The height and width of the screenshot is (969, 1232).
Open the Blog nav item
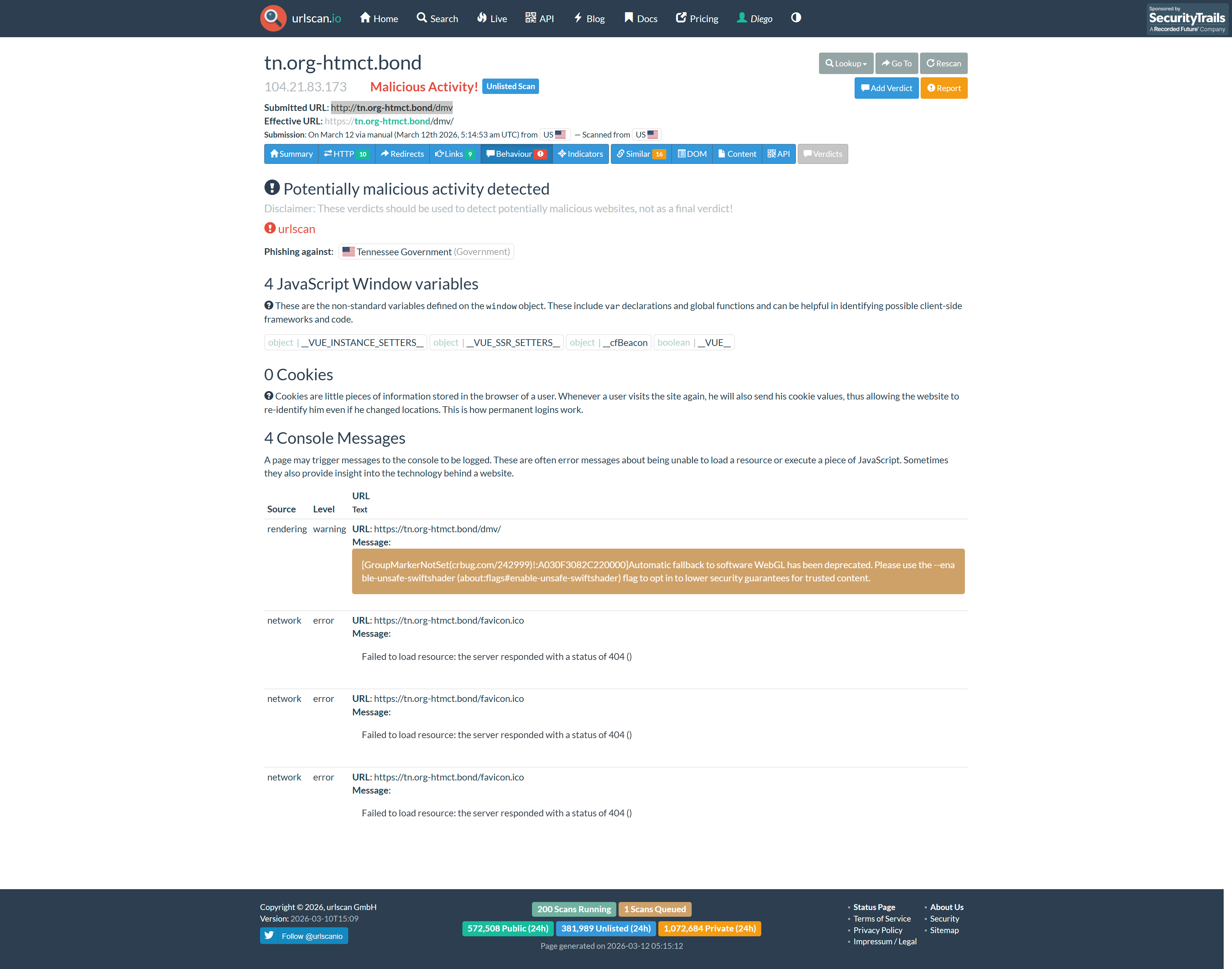pos(589,18)
